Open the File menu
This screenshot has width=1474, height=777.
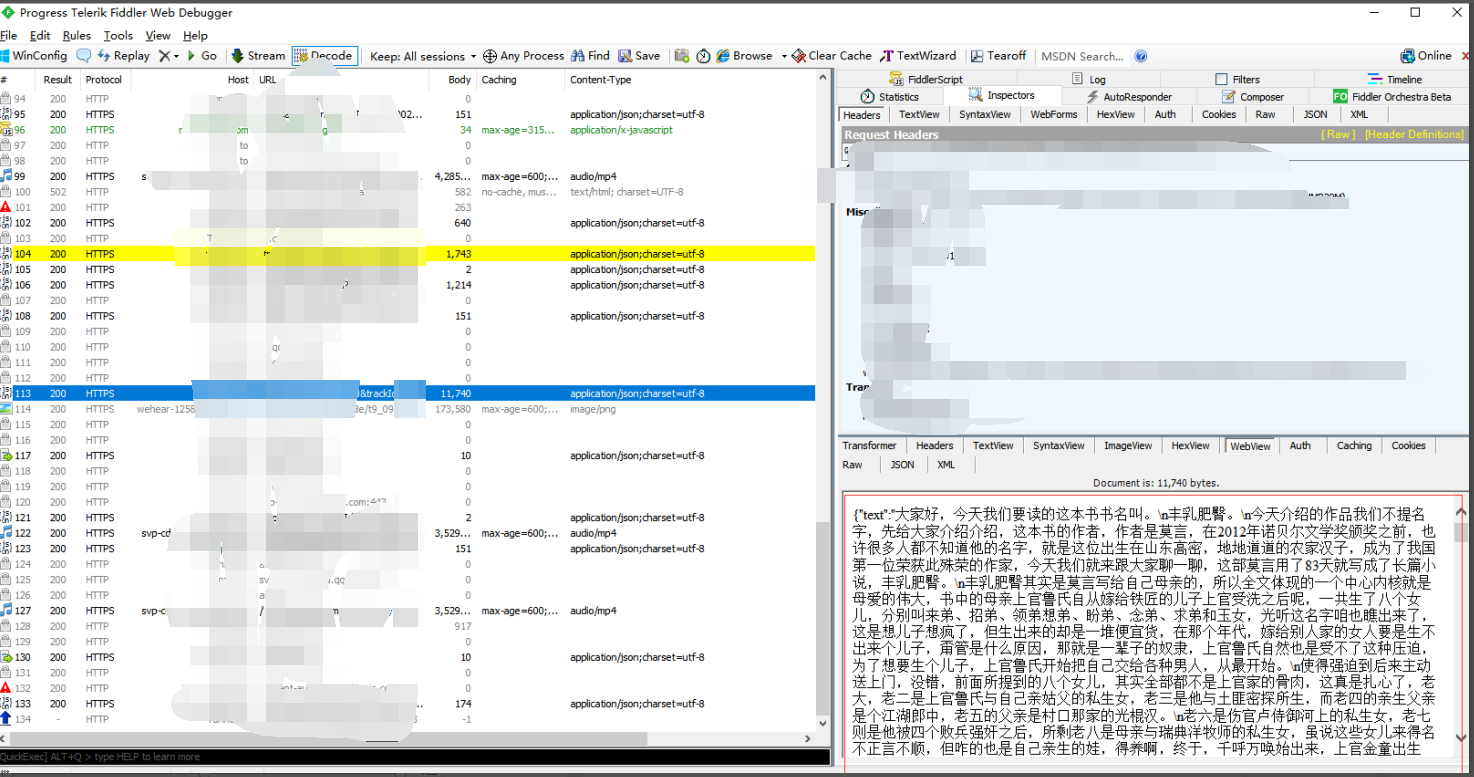tap(9, 35)
